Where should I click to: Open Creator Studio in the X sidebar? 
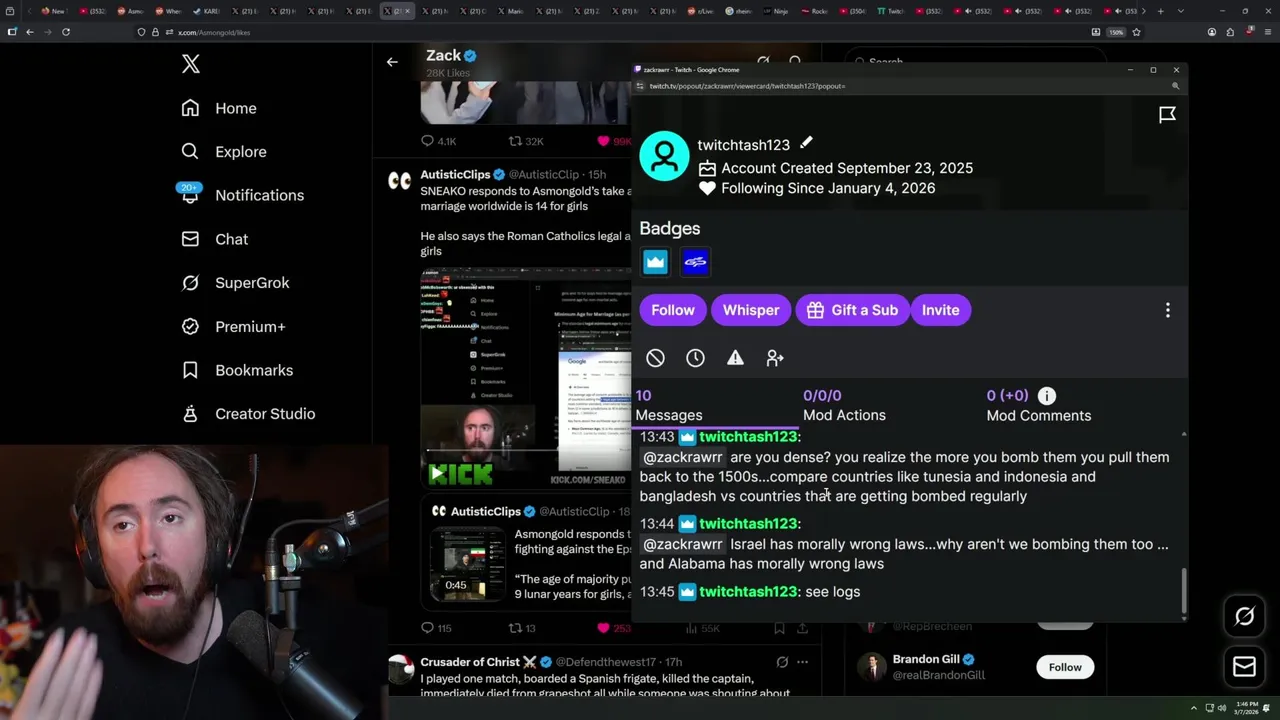point(248,414)
